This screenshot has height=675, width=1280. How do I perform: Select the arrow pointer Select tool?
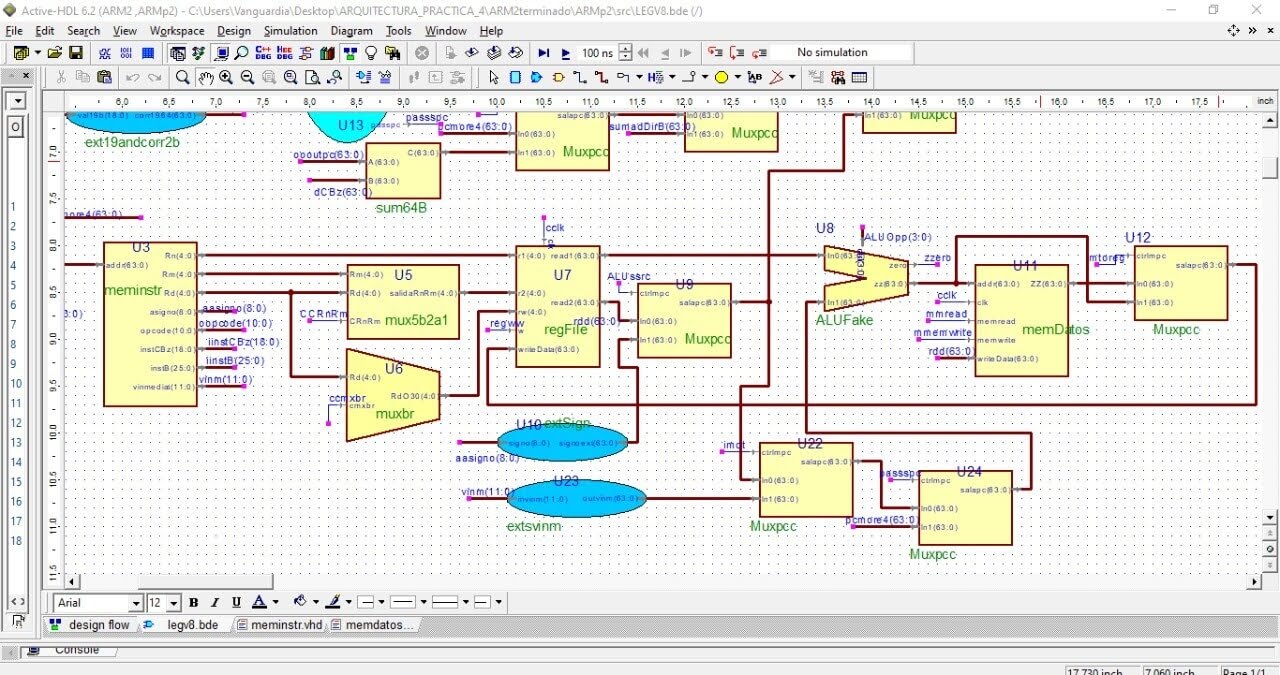(x=492, y=77)
